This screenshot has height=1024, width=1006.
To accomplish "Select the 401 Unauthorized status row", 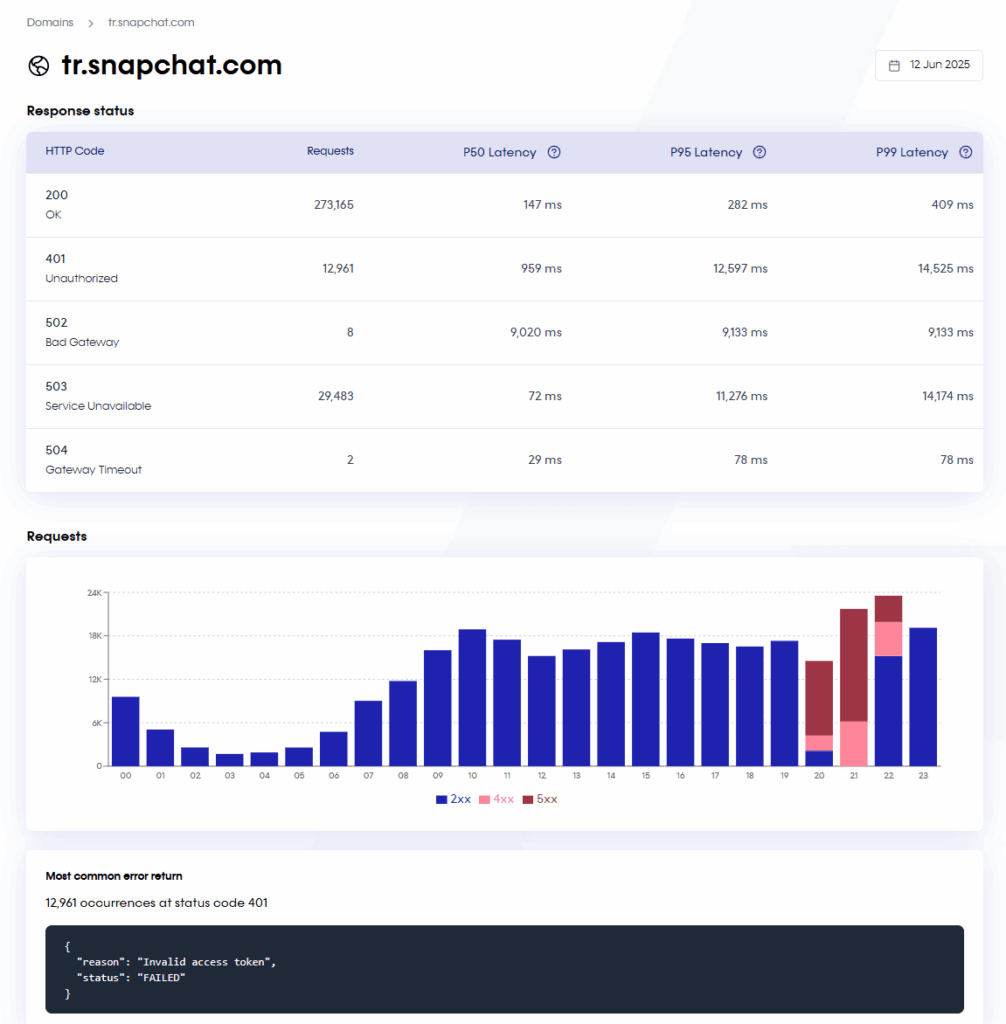I will (504, 269).
